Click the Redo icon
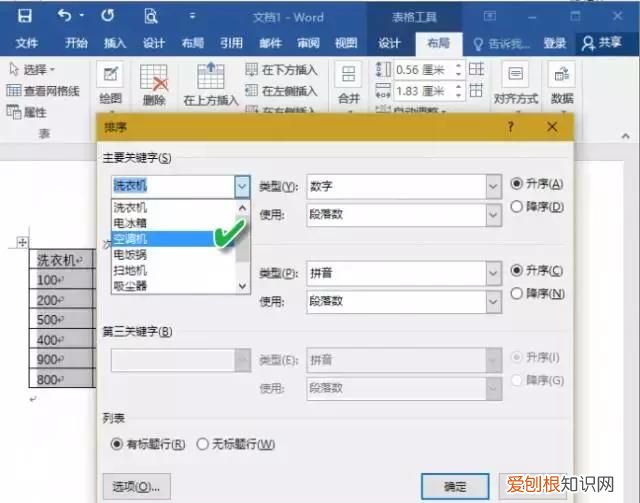This screenshot has height=503, width=640. click(x=107, y=16)
